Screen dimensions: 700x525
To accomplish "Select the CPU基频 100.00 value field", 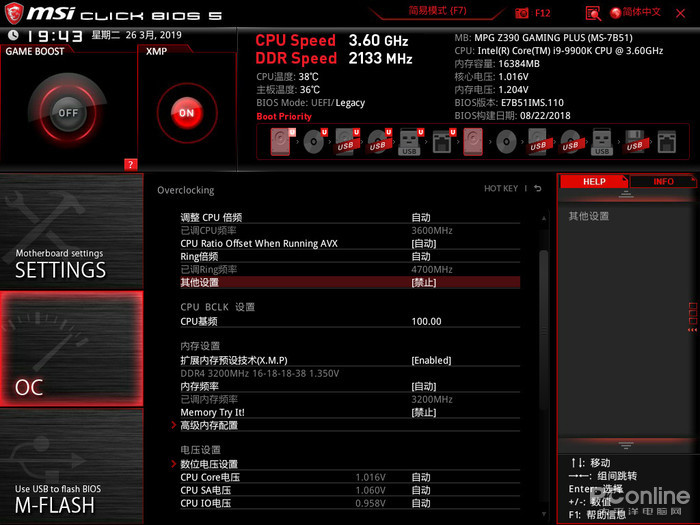I will [x=426, y=322].
